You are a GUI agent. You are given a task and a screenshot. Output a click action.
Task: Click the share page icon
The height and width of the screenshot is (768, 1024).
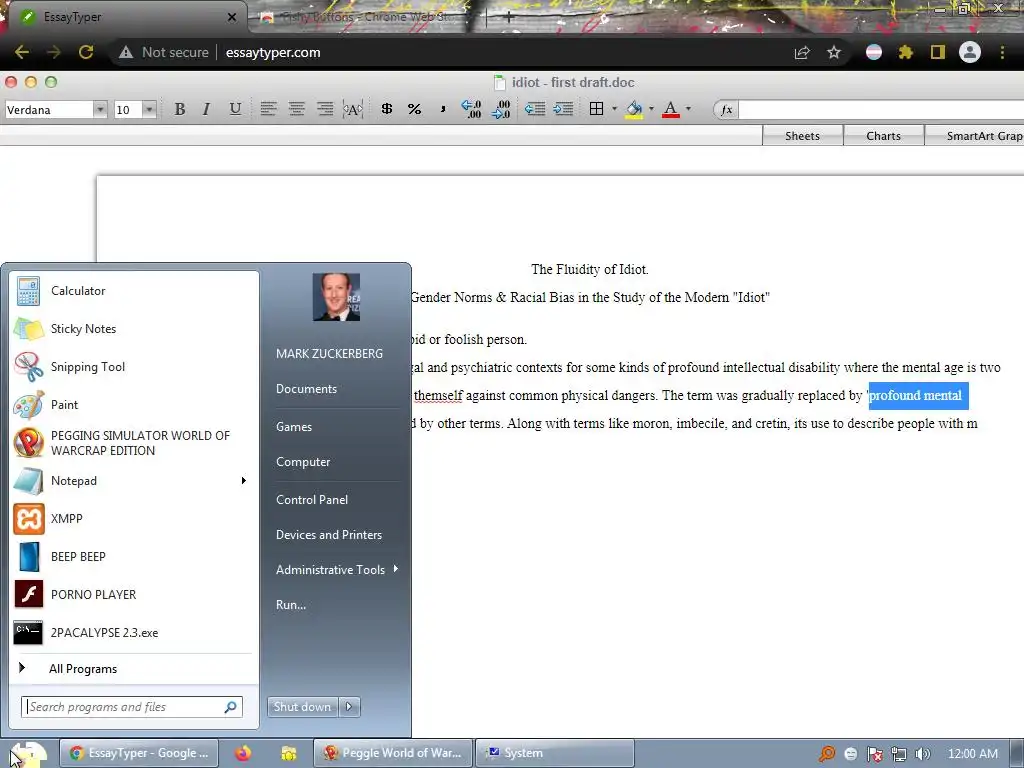tap(802, 52)
